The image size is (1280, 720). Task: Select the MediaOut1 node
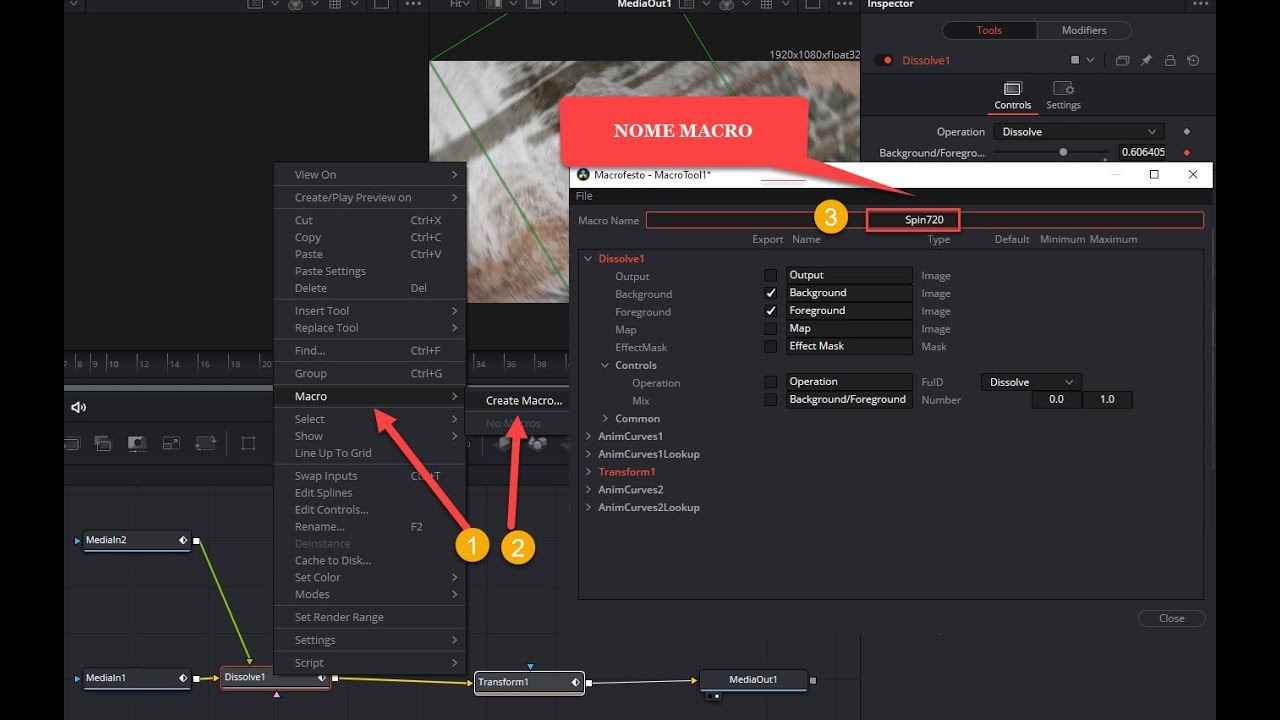(753, 680)
